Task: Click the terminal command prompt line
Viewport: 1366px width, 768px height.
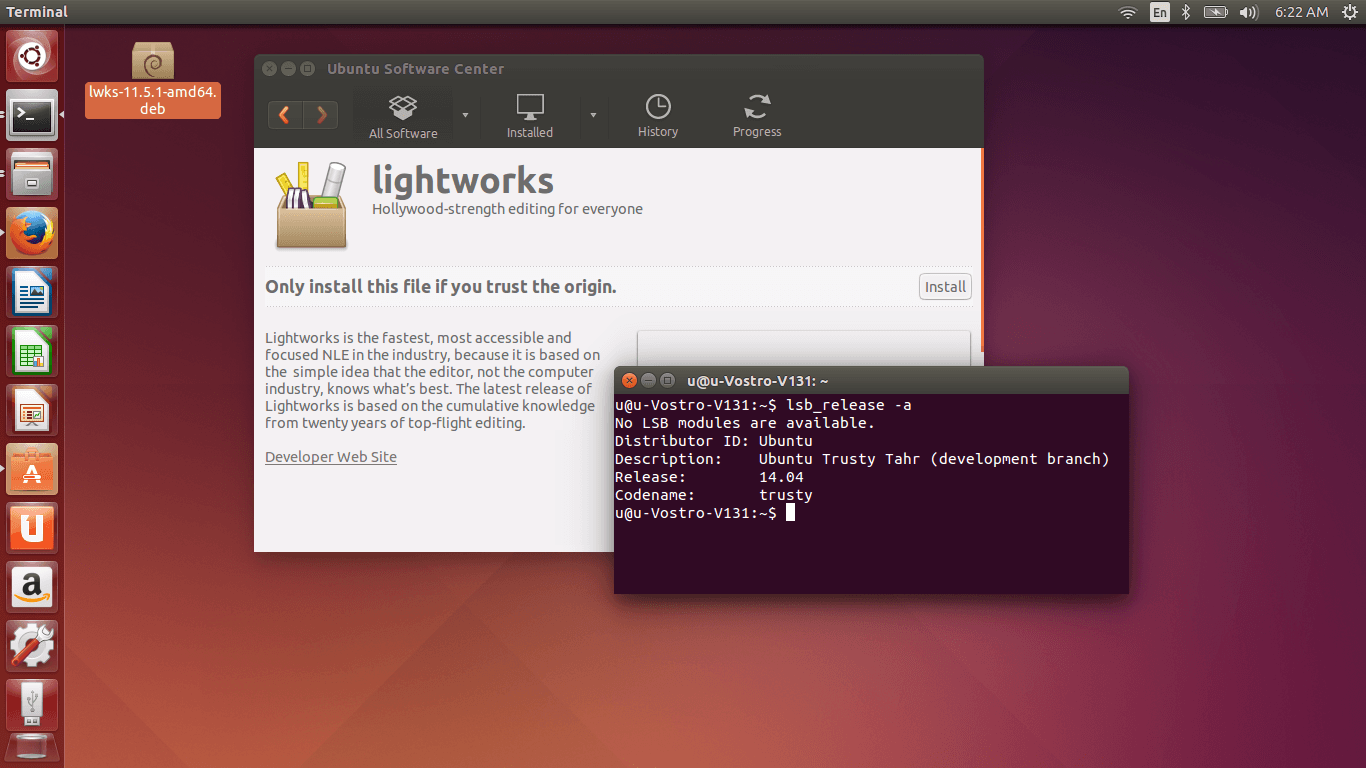Action: (x=705, y=513)
